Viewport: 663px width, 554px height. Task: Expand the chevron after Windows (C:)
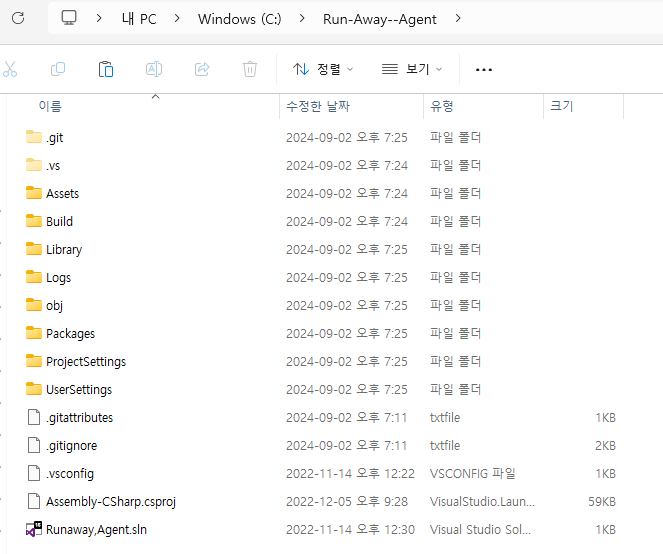coord(302,18)
